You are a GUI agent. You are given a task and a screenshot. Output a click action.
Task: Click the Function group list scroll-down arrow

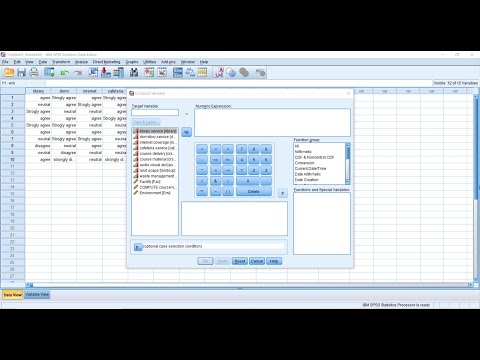point(347,182)
